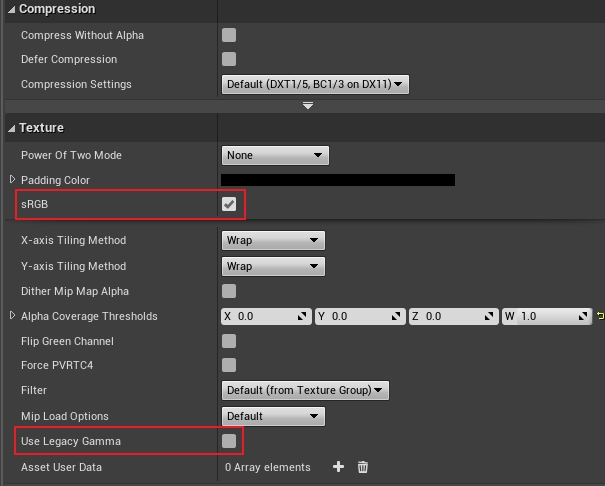Open Mip Load Options dropdown
The width and height of the screenshot is (605, 486).
point(273,416)
